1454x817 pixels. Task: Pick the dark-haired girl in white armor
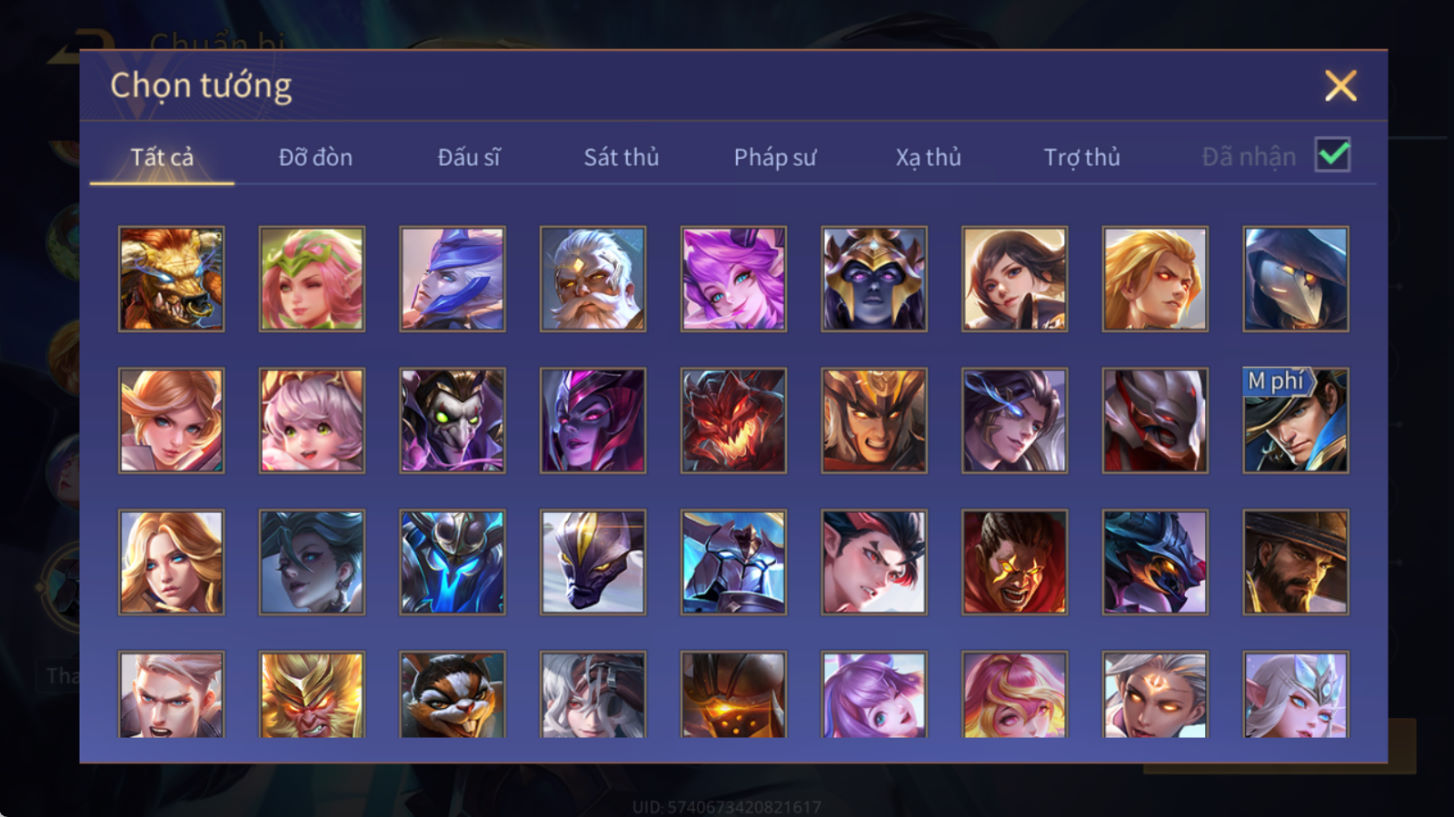pos(1015,279)
